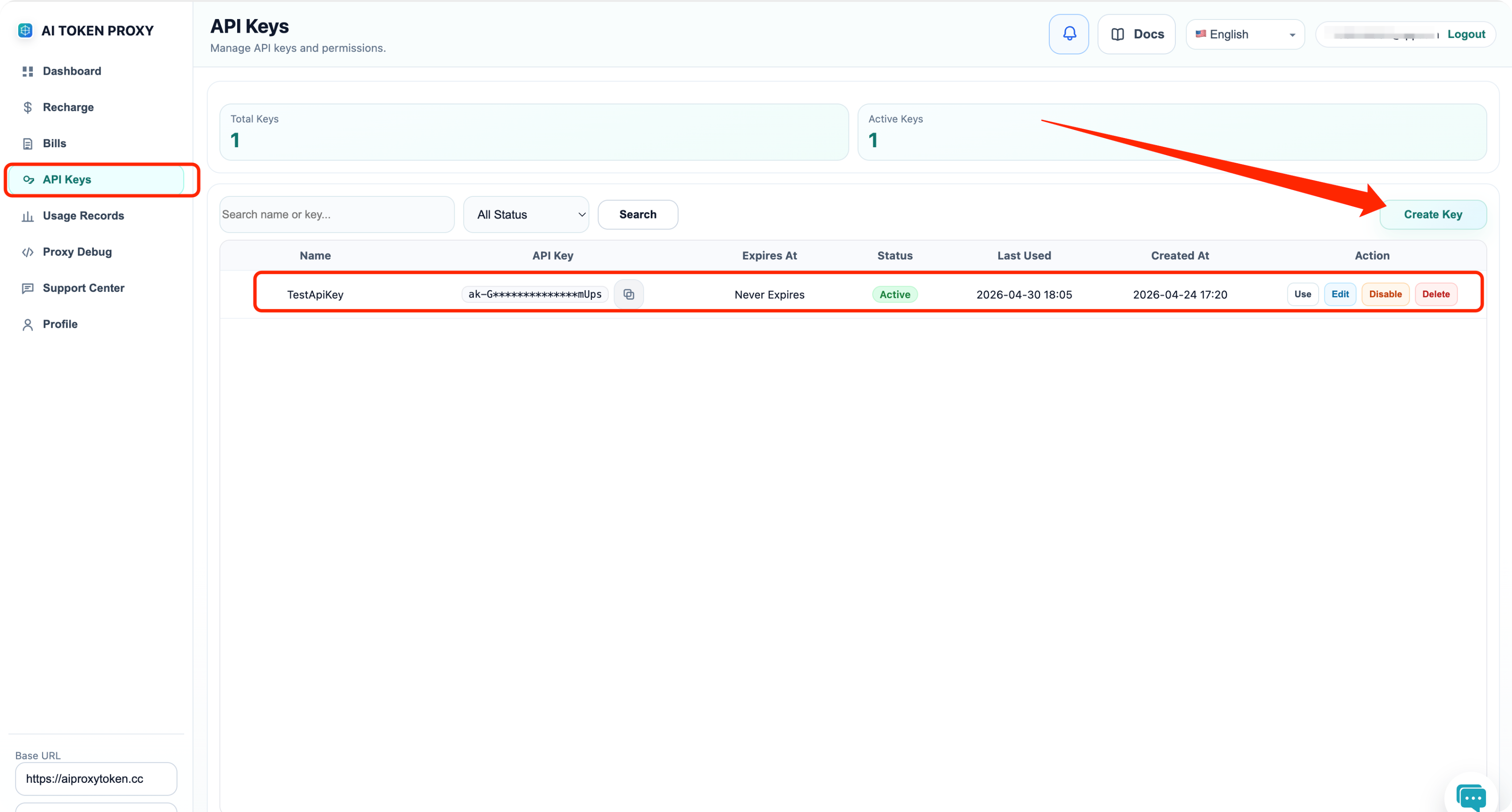The height and width of the screenshot is (812, 1512).
Task: Click the Dashboard grid icon
Action: [x=27, y=72]
